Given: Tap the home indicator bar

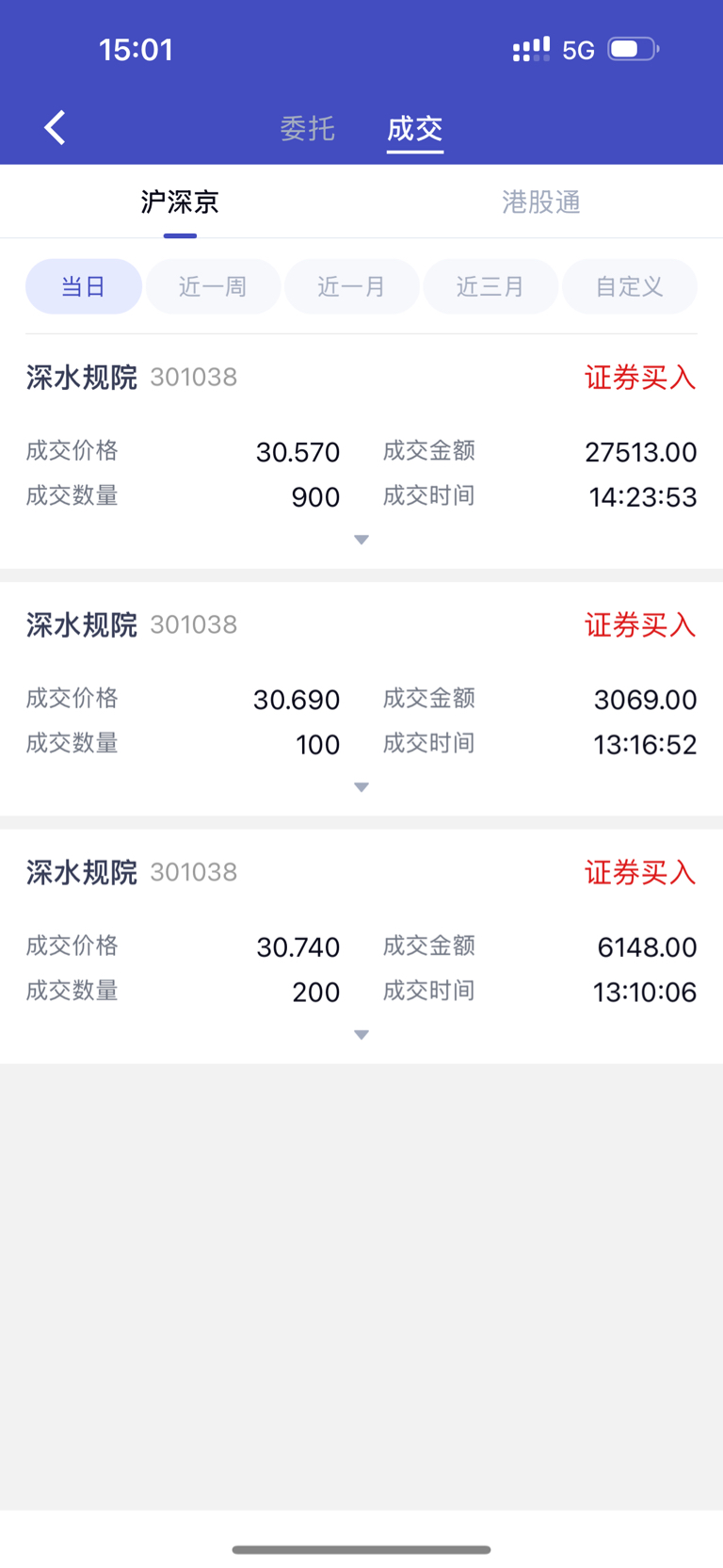Looking at the screenshot, I should [x=361, y=1549].
